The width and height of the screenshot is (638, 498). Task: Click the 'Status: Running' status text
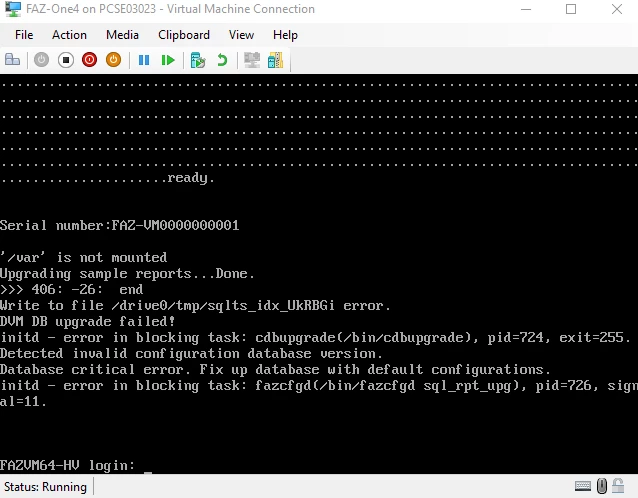(45, 487)
